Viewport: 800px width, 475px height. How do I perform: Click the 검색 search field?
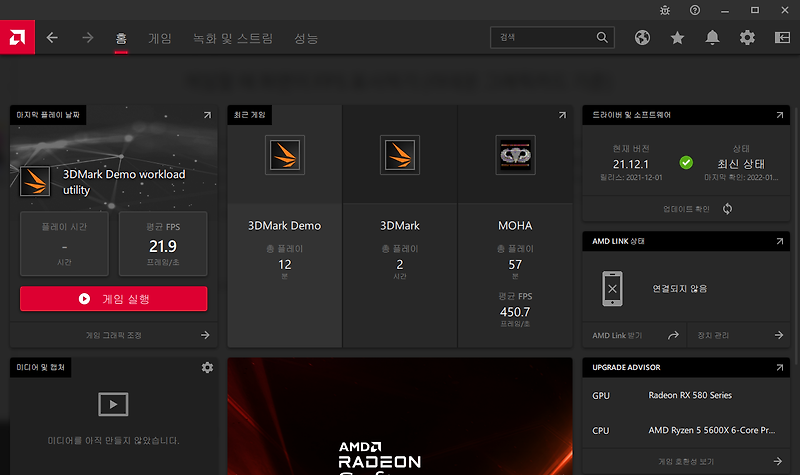point(552,37)
